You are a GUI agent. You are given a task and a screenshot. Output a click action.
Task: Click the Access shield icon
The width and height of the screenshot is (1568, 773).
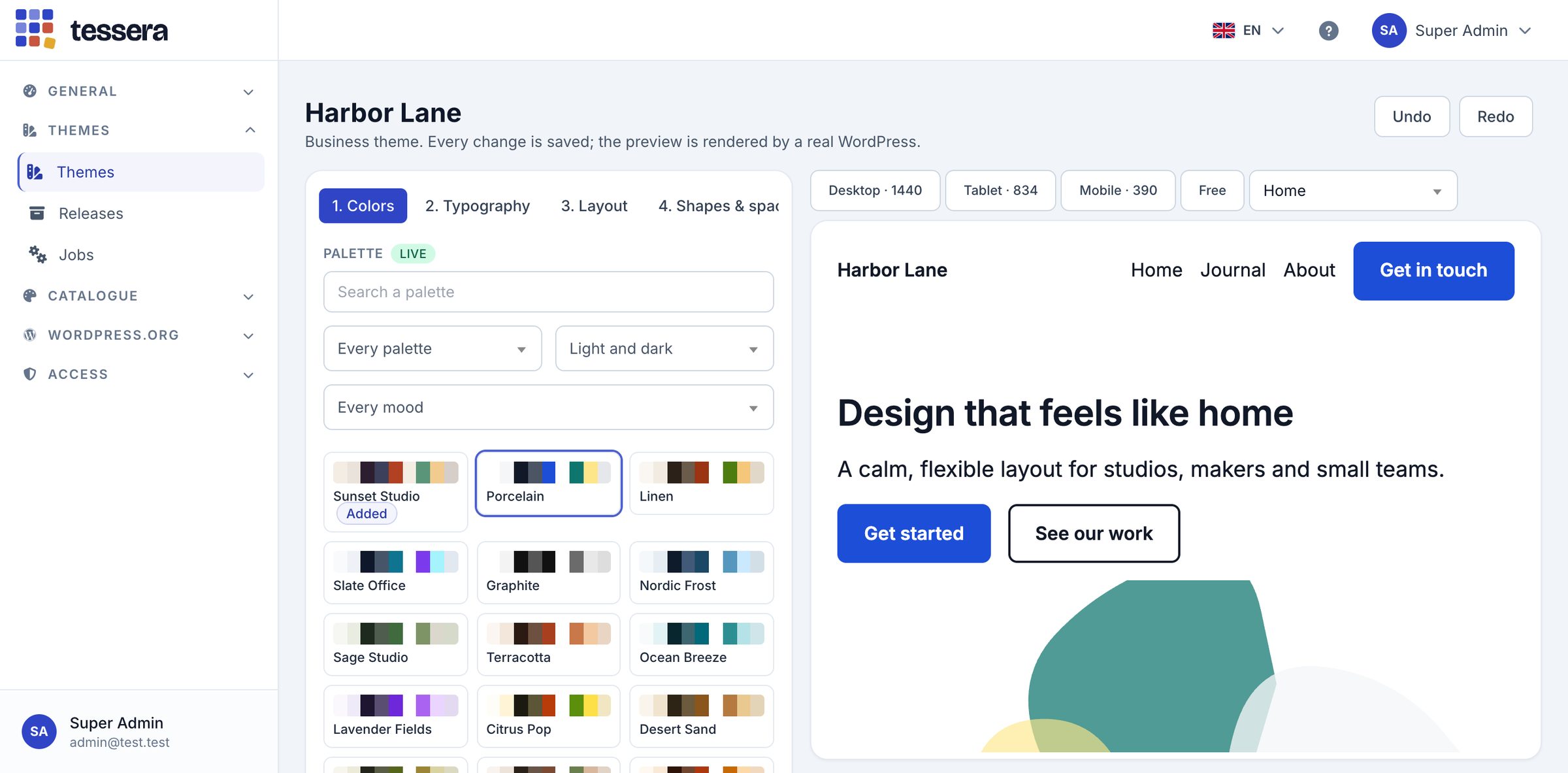(29, 374)
